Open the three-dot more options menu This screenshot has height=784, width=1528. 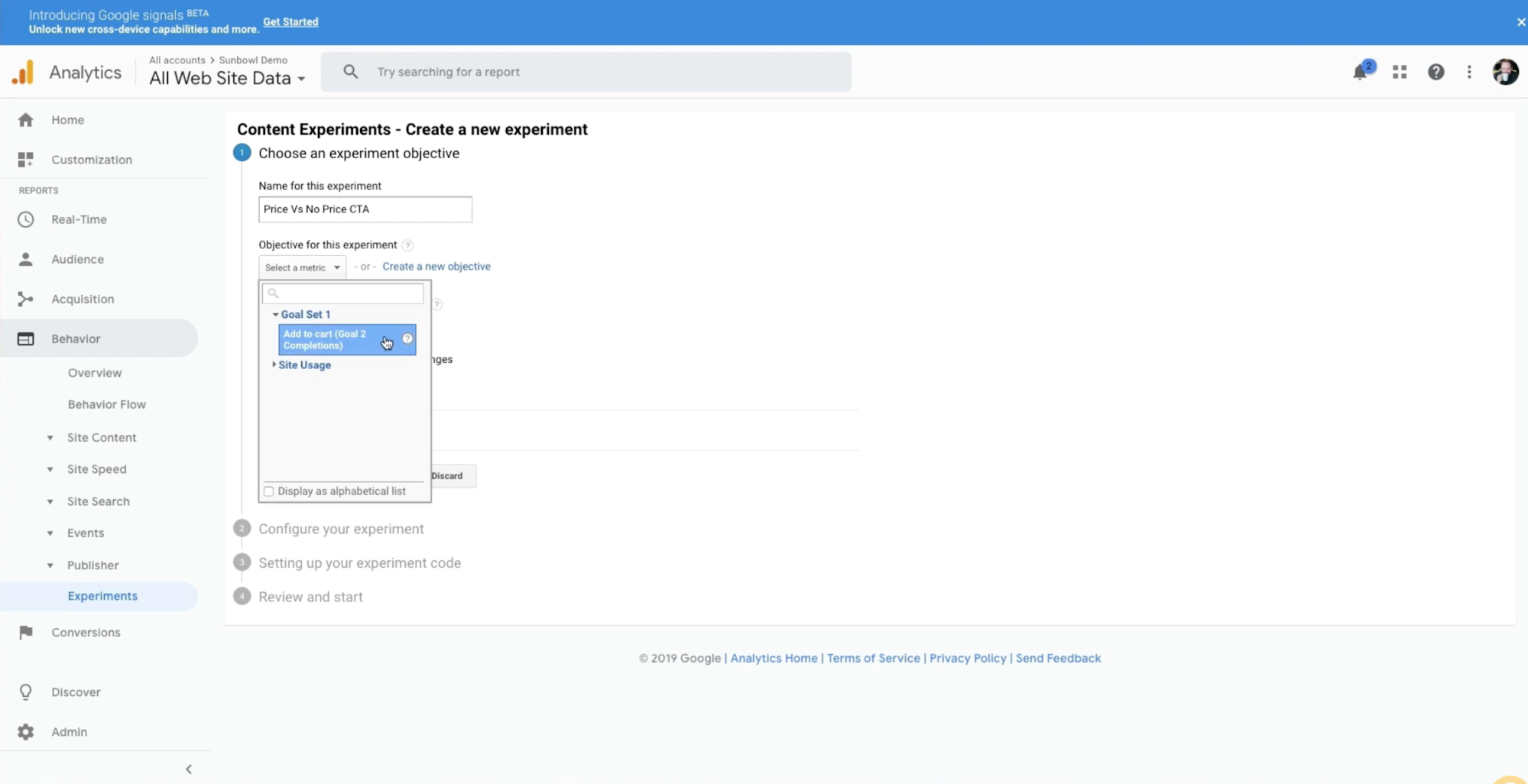[1469, 72]
